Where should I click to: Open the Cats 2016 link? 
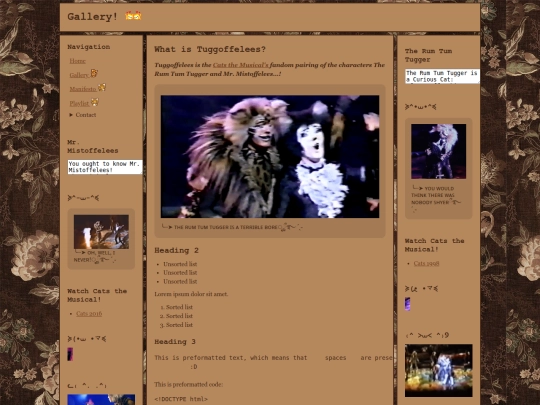[x=89, y=314]
